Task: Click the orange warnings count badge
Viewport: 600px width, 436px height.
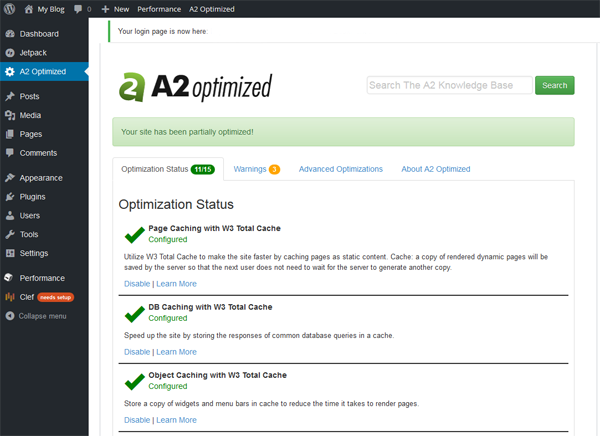Action: [x=274, y=169]
